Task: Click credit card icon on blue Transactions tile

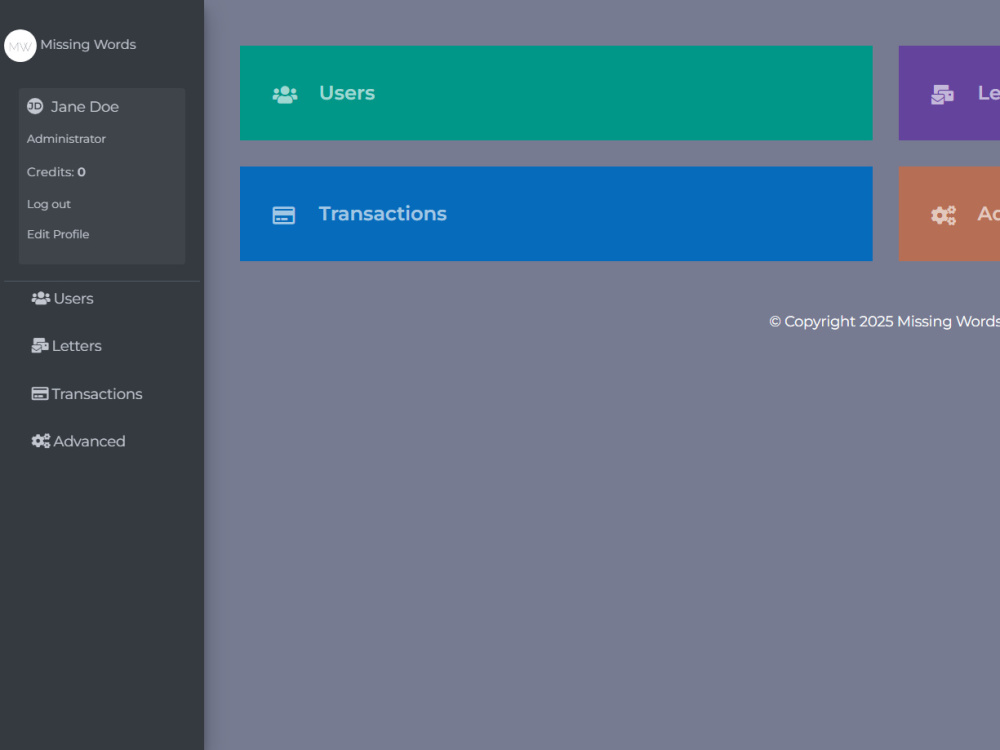Action: click(x=284, y=215)
